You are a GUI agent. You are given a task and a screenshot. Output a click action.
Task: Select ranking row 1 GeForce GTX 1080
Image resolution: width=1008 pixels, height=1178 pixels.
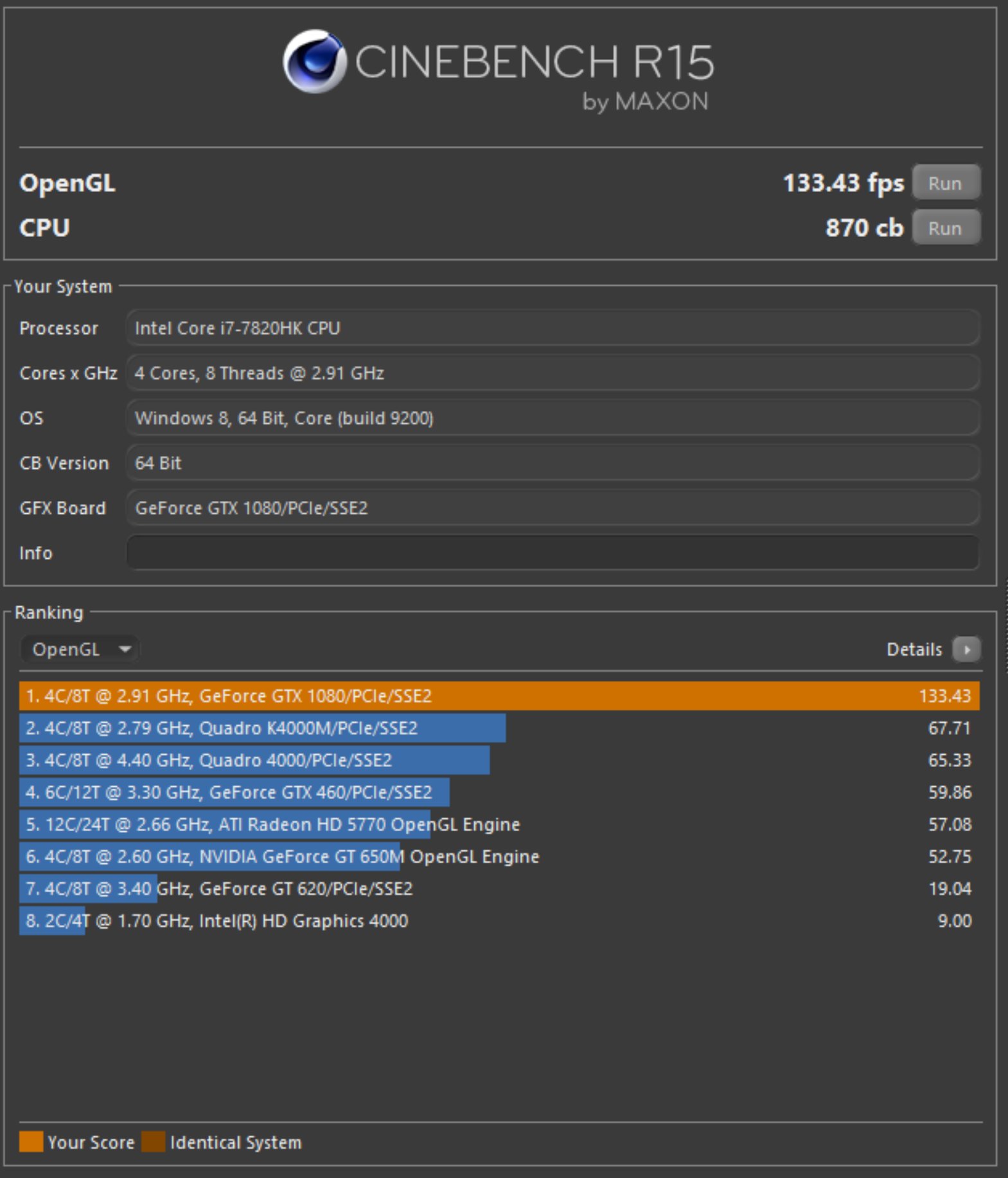click(x=499, y=696)
